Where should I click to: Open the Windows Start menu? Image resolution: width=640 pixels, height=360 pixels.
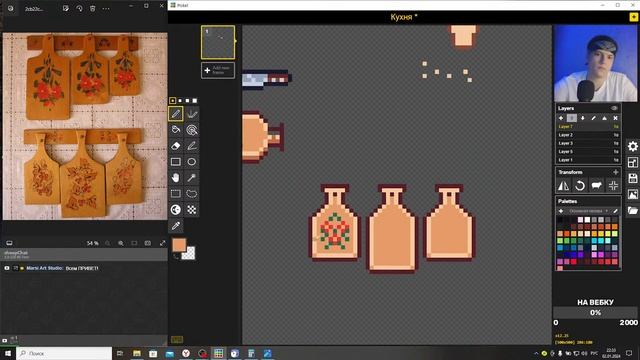7,353
